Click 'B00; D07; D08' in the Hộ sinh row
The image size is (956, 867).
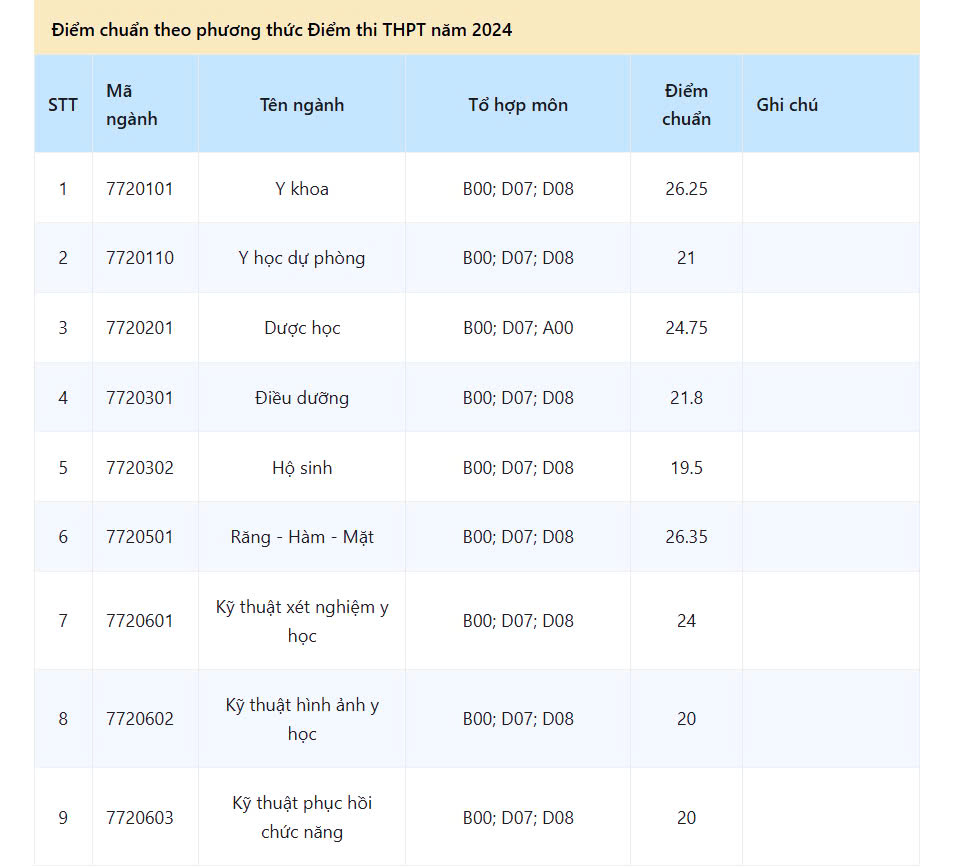(518, 468)
